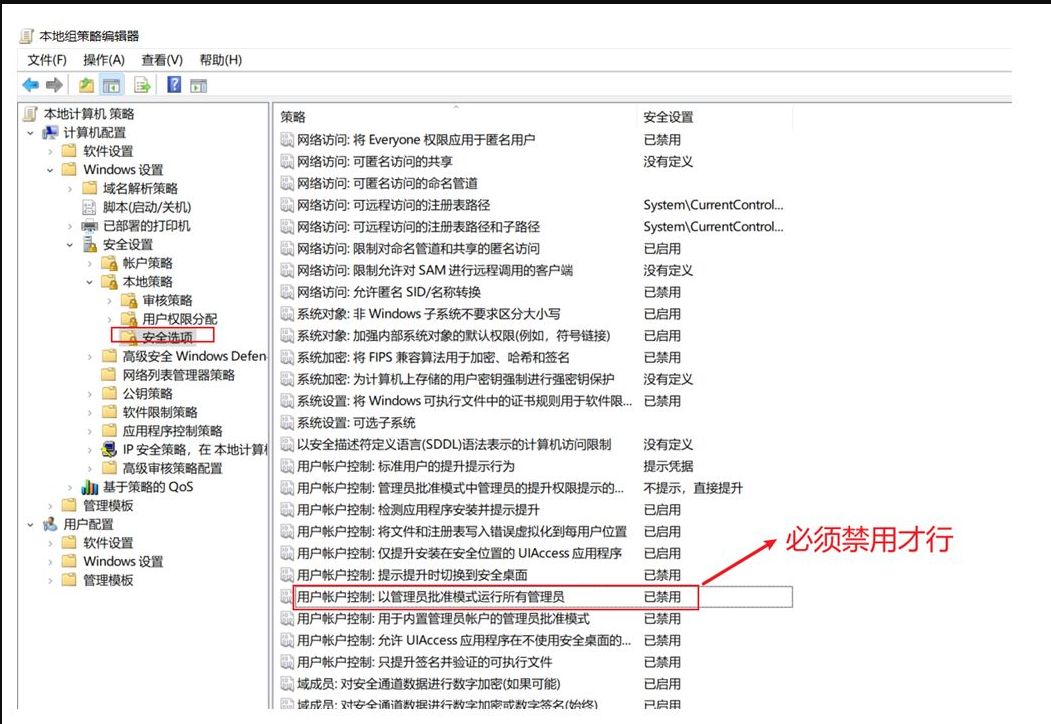
Task: Toggle the Show/Hide Action Pane icon
Action: (x=198, y=85)
